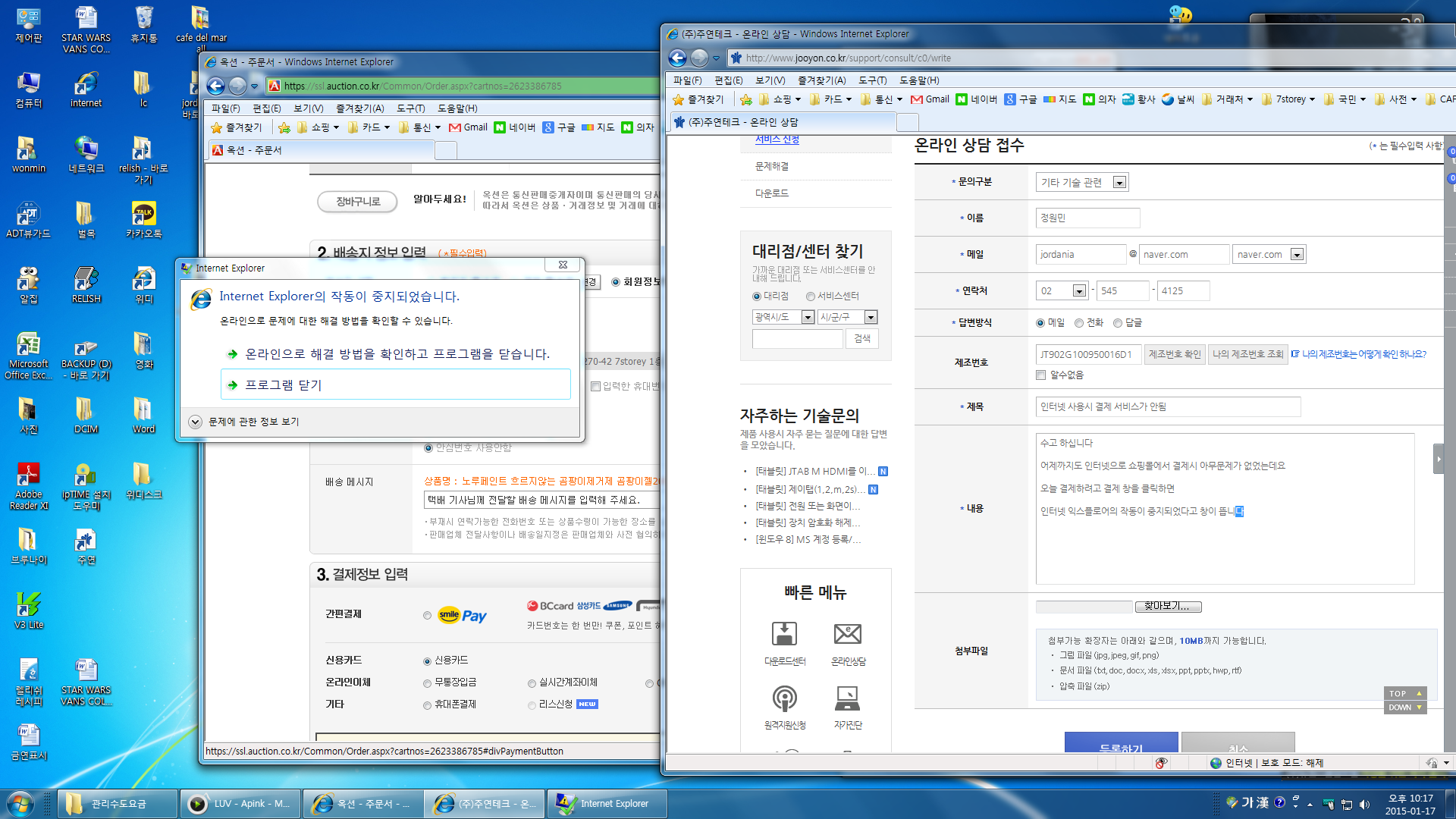Click 온라인으로 해결 방법 확인 option
This screenshot has height=819, width=1456.
click(x=395, y=353)
